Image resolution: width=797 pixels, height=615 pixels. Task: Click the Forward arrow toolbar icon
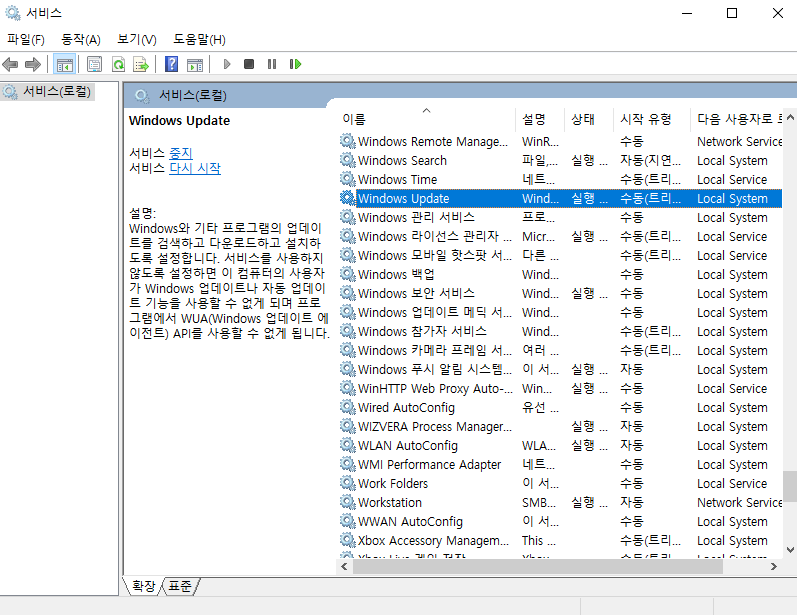(33, 64)
